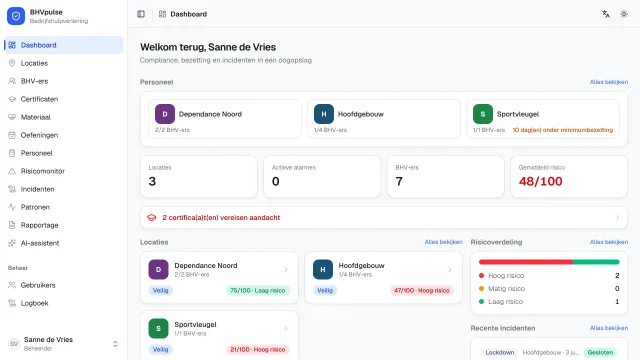Click the Gebruikers users icon

coord(12,285)
